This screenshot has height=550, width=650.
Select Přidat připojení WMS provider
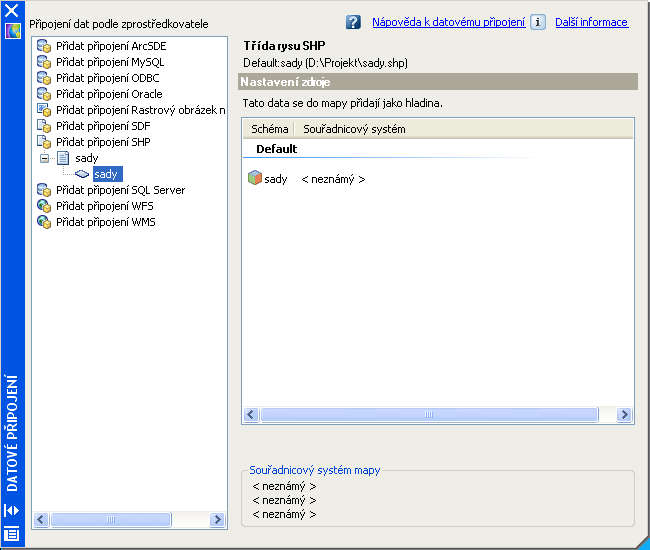(x=105, y=222)
